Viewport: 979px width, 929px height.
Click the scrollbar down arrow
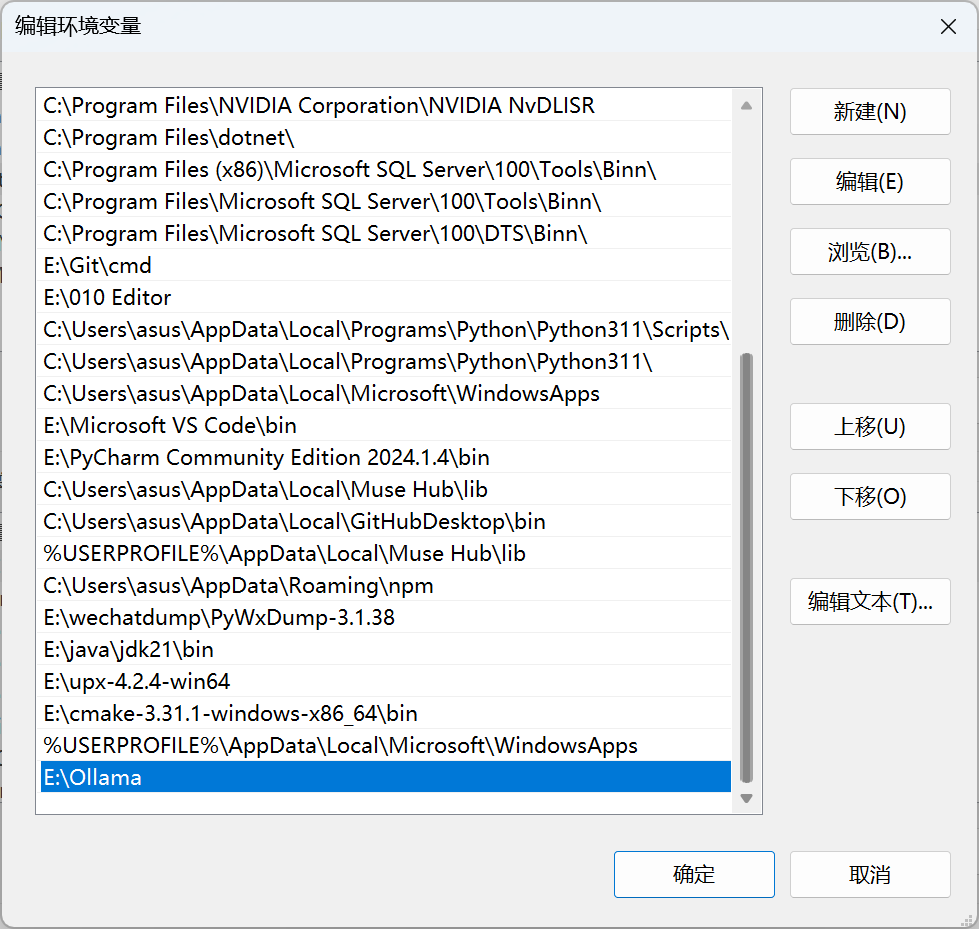click(x=746, y=799)
